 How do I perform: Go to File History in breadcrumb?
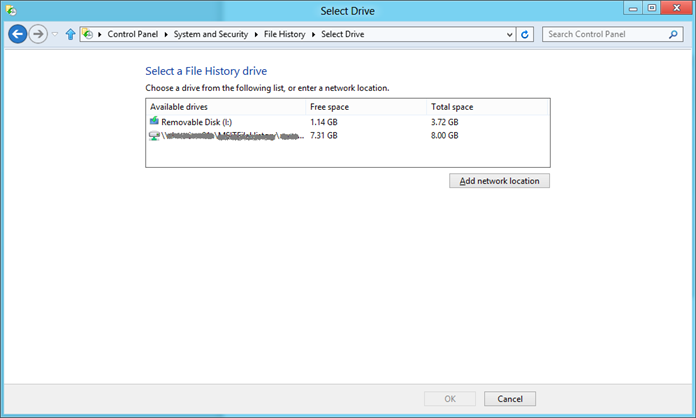click(285, 34)
